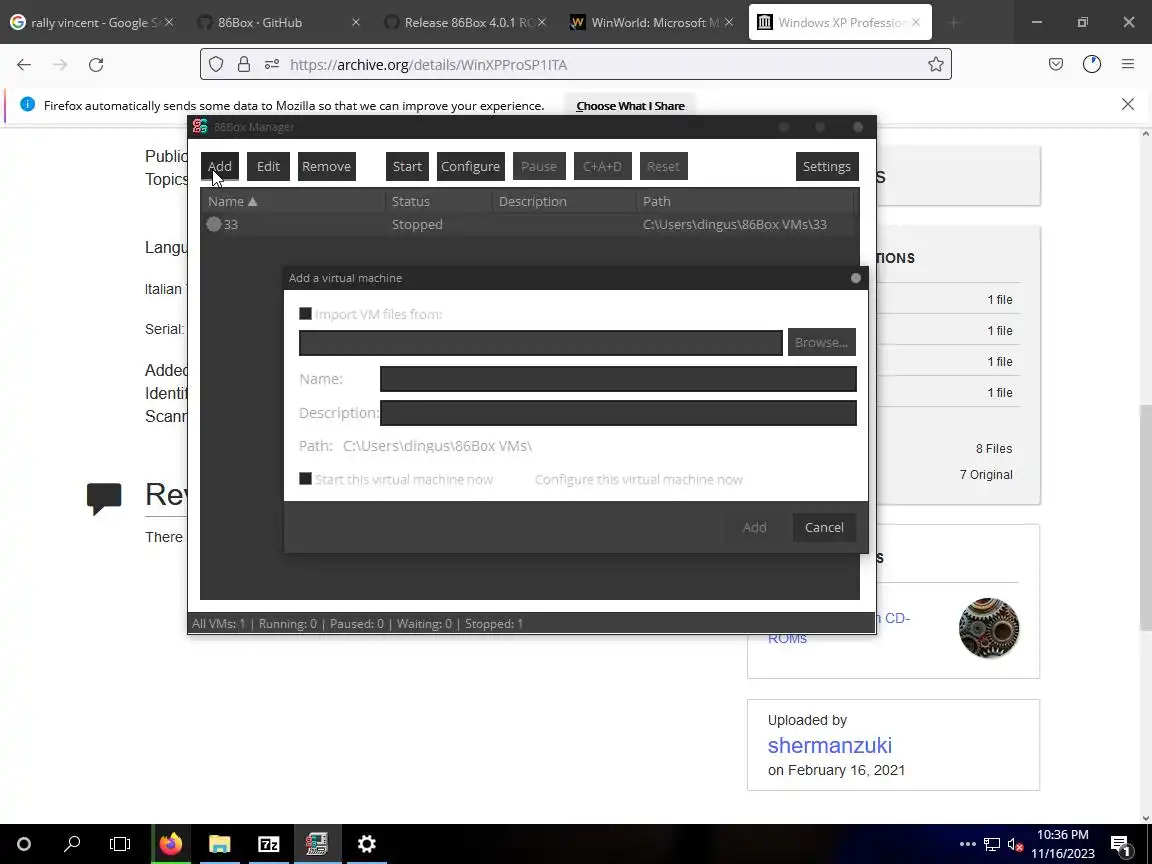
Task: Click the Firefox URL address bar
Action: pyautogui.click(x=575, y=65)
